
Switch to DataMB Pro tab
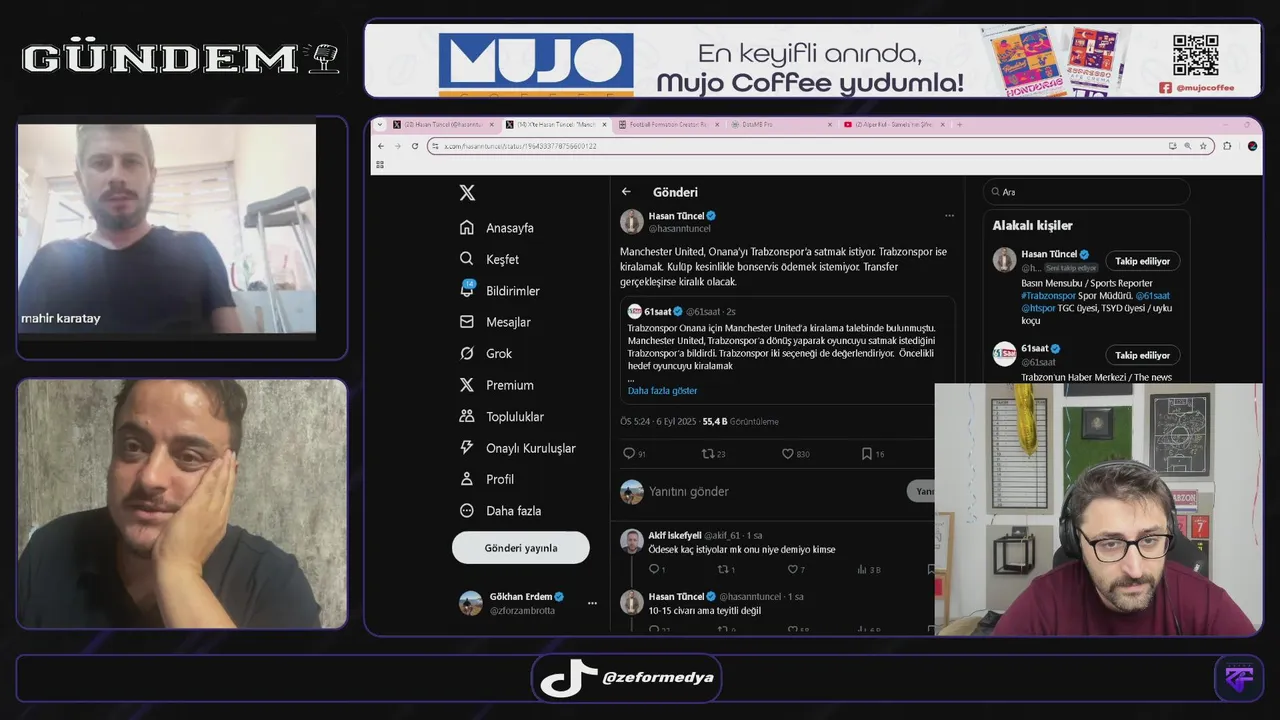781,125
